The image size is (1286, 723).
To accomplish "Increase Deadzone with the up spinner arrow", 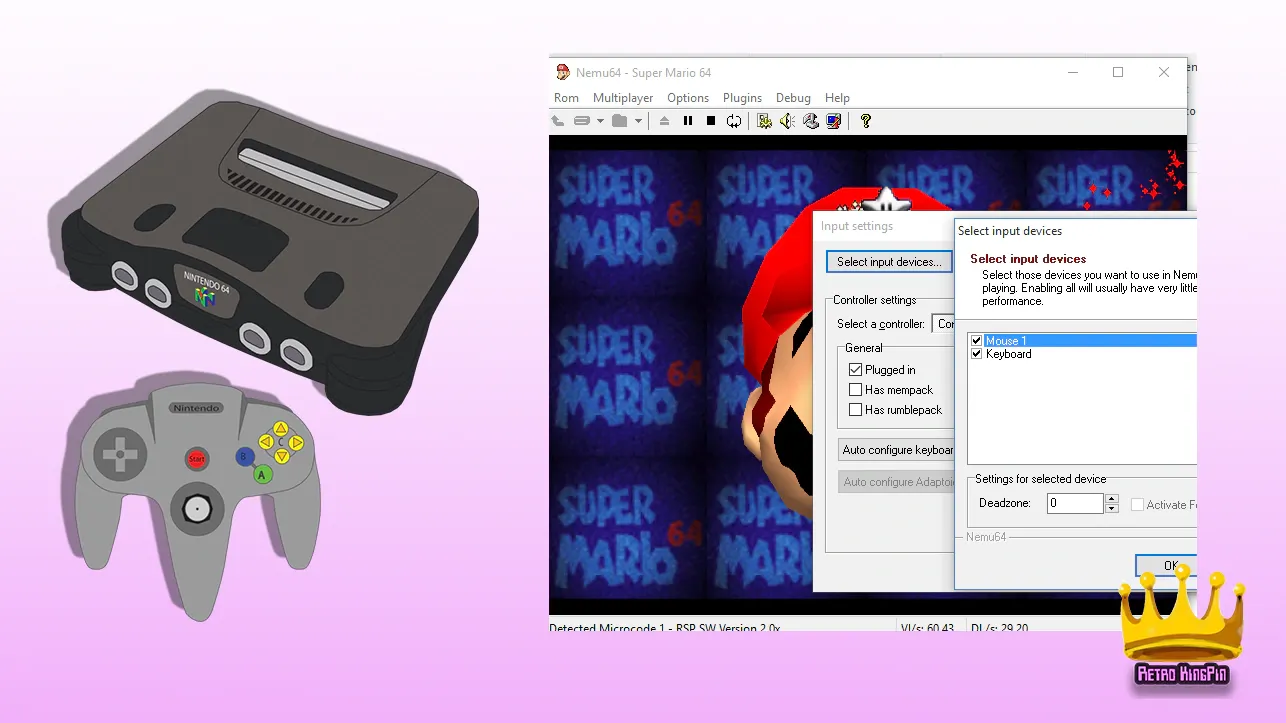I will tap(1112, 499).
